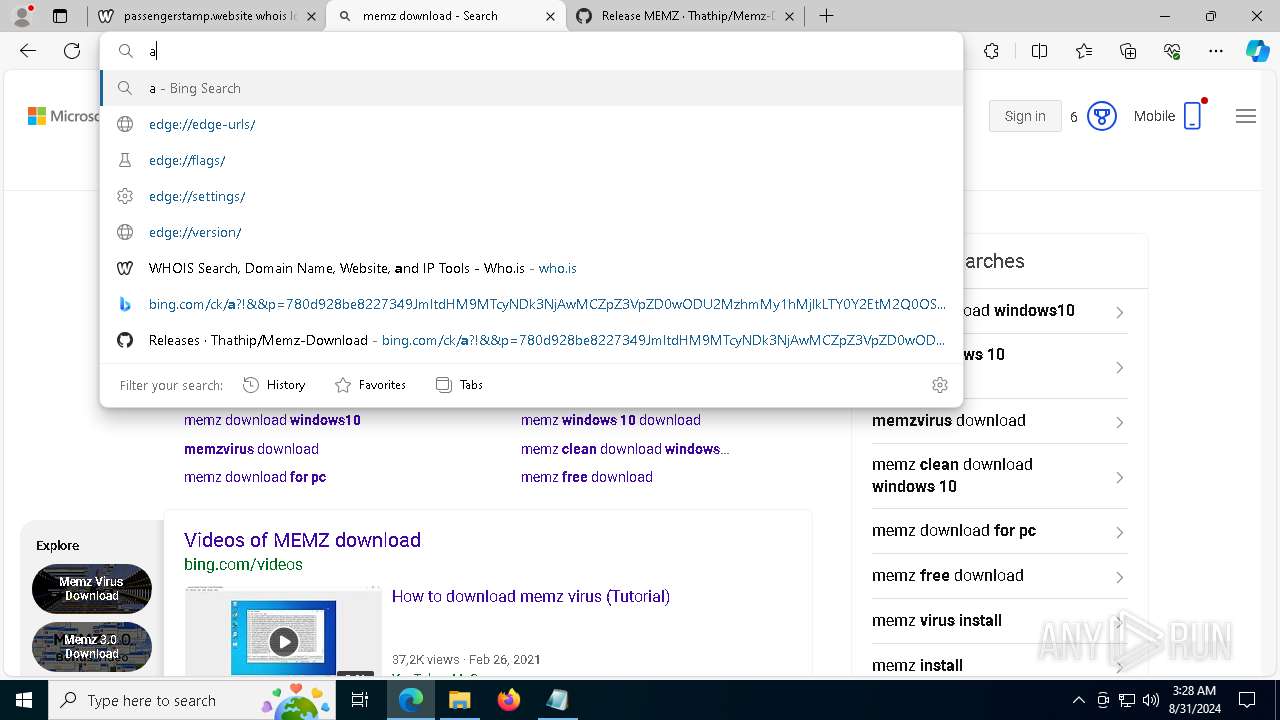
Task: Open the bing.com/ck URL suggestion
Action: tap(531, 304)
